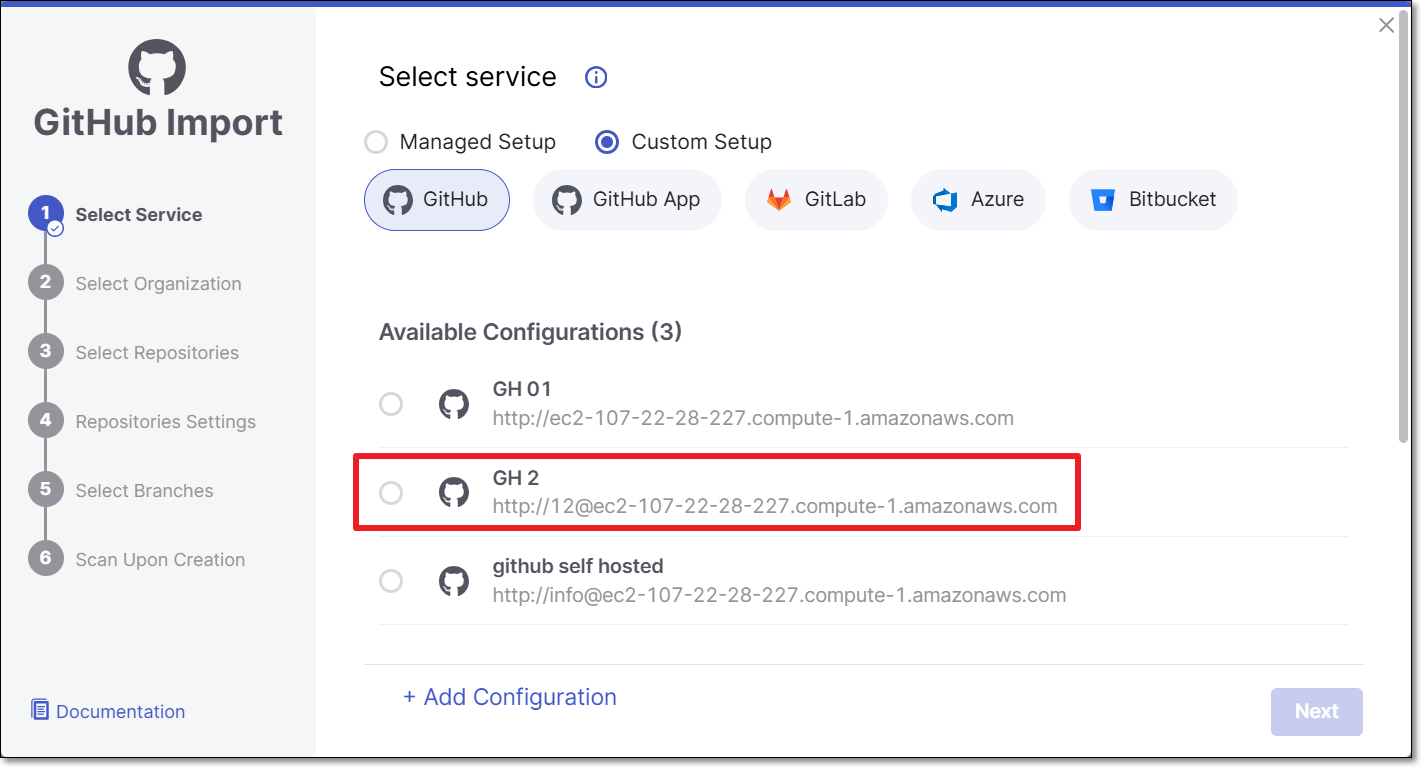
Task: Click the Next button
Action: point(1316,711)
